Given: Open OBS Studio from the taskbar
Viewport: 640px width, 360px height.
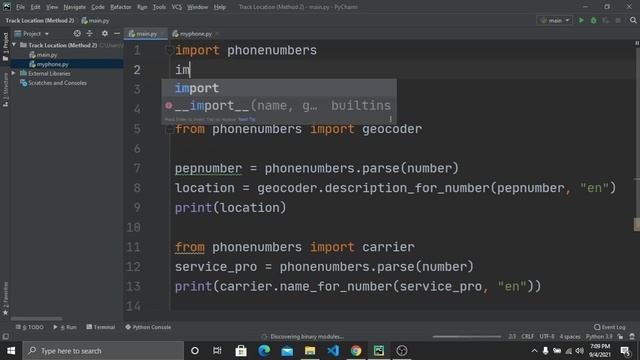Looking at the screenshot, I should [x=402, y=351].
